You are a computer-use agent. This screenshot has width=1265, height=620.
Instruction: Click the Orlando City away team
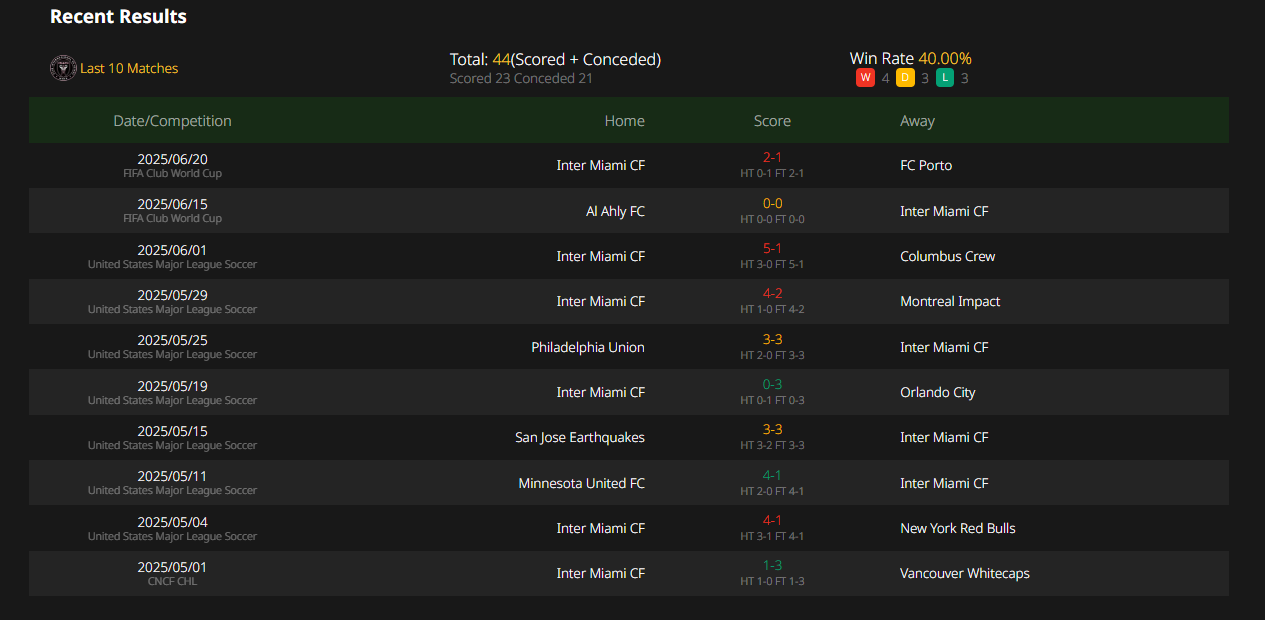click(938, 392)
